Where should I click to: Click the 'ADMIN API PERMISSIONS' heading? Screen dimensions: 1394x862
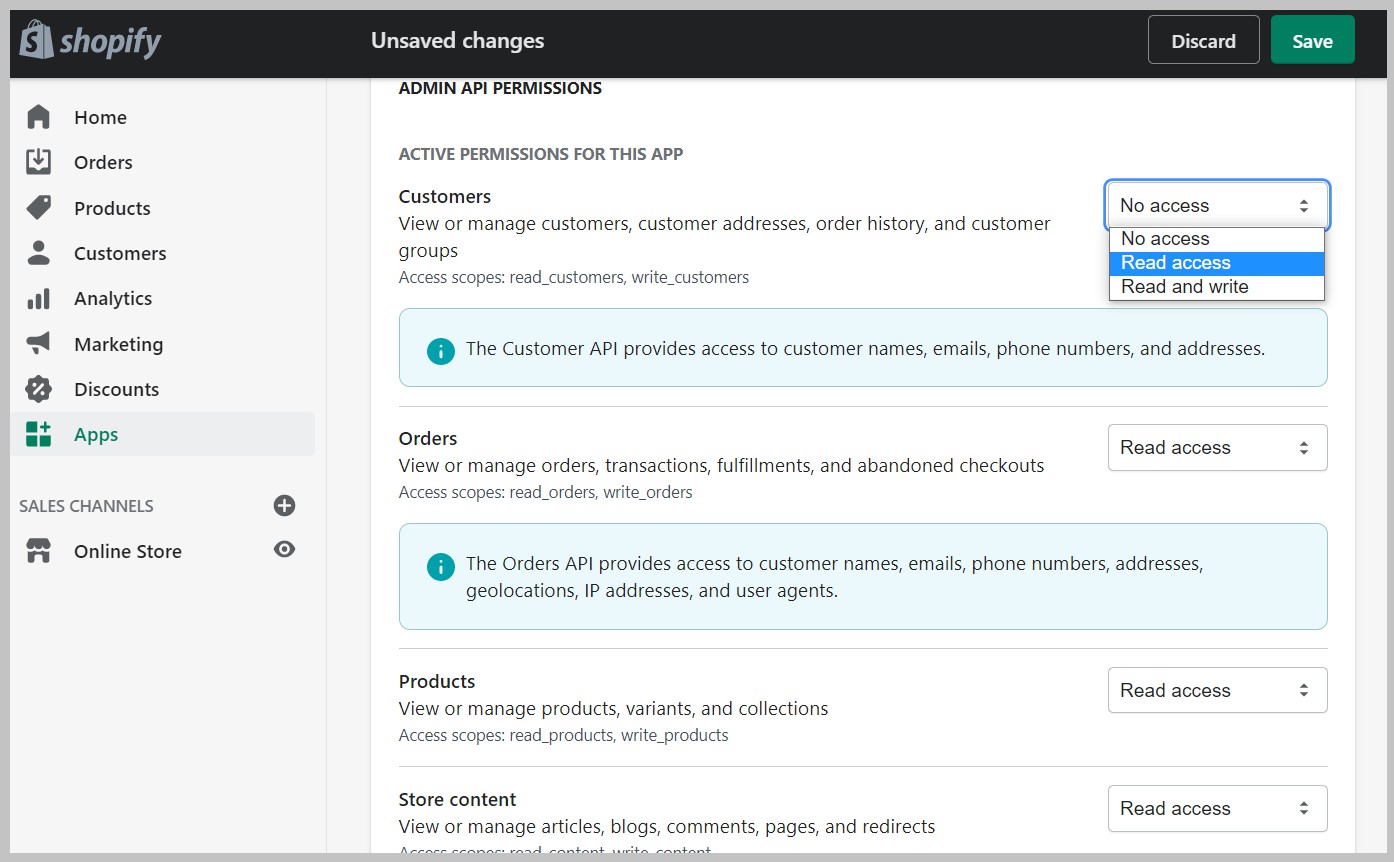[x=500, y=88]
